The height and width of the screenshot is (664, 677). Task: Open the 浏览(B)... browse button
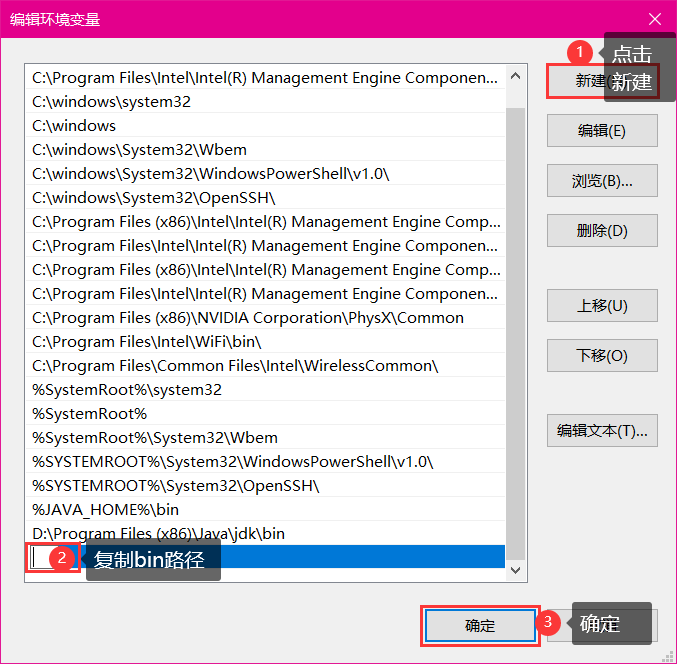[602, 180]
